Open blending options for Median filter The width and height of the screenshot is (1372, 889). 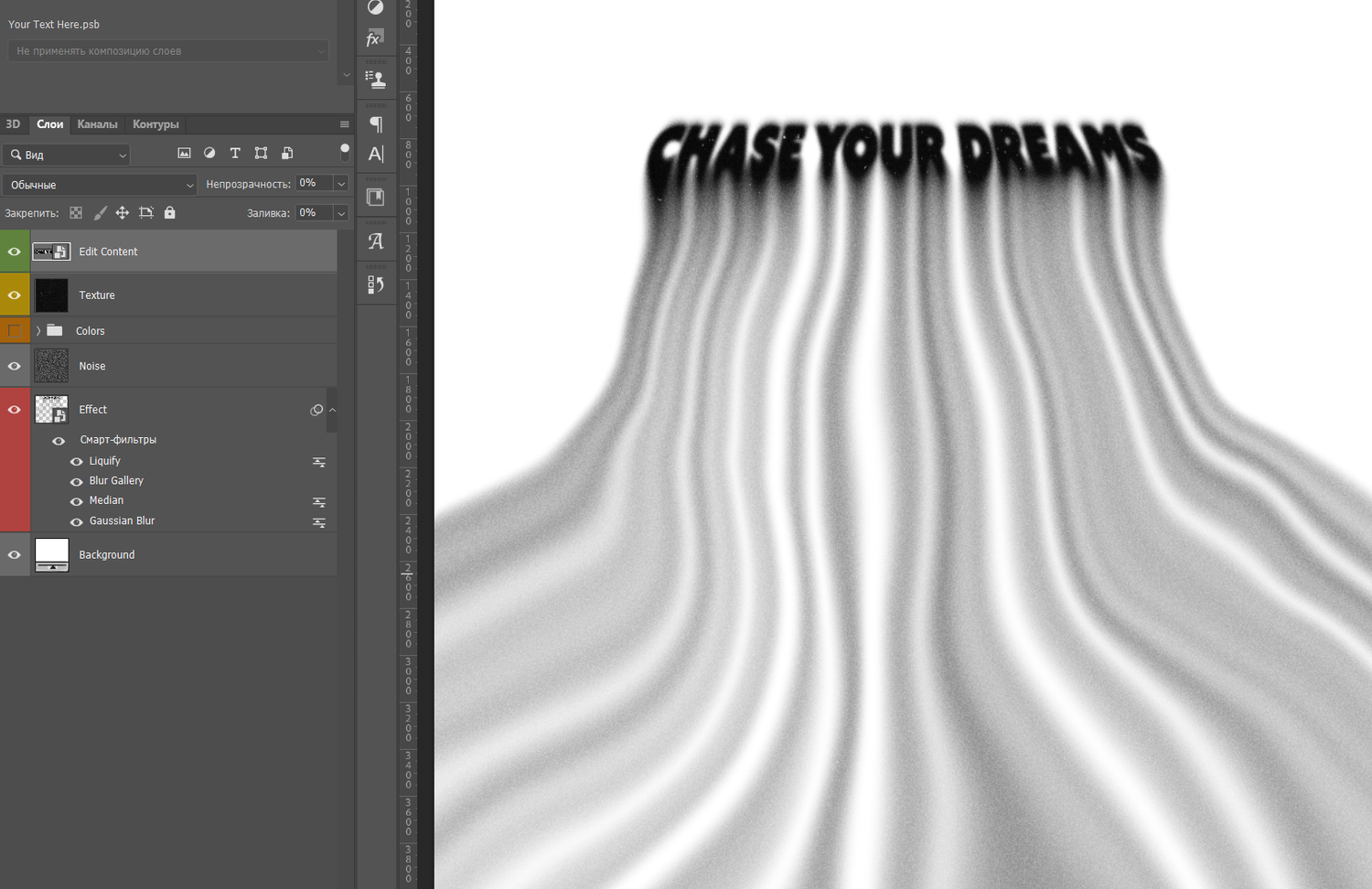pos(319,501)
